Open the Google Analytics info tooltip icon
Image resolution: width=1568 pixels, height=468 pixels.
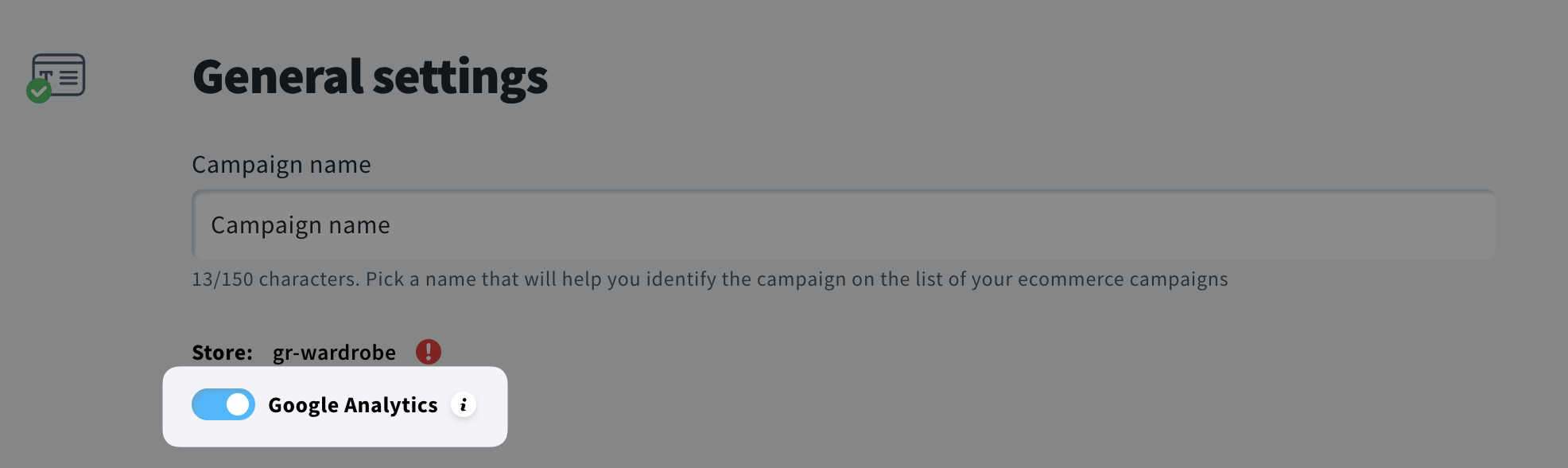point(464,405)
